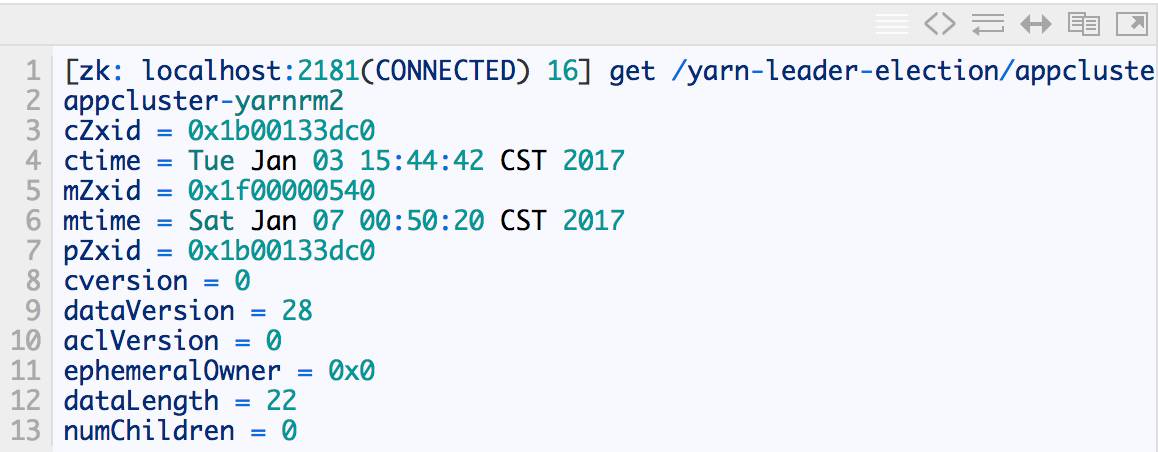1158x452 pixels.
Task: Expand code width with double-arrow icon
Action: click(x=1035, y=24)
